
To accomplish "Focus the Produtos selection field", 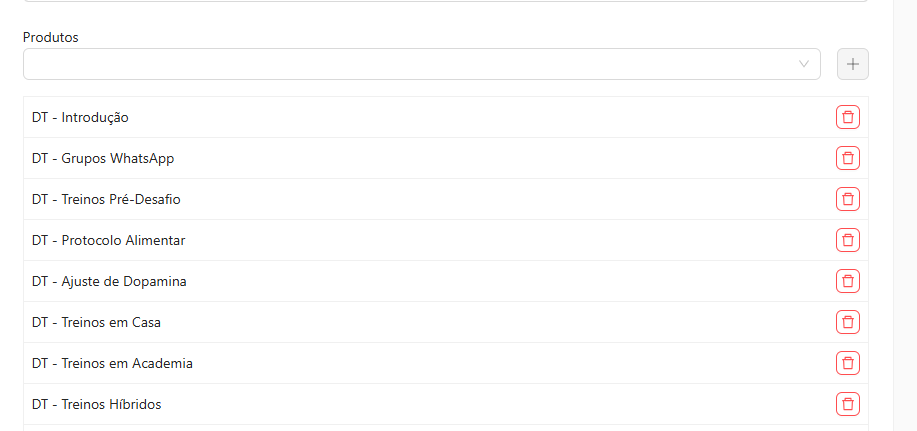I will 422,64.
